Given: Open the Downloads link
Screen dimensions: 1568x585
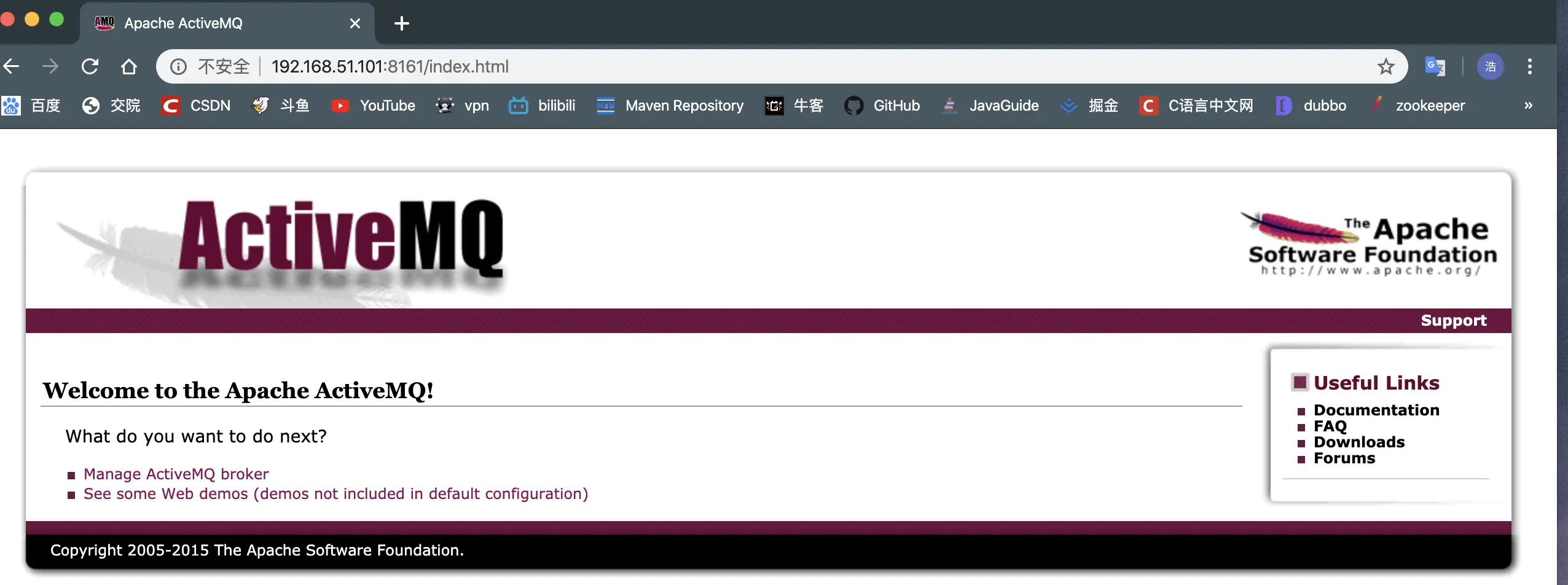Looking at the screenshot, I should 1359,442.
